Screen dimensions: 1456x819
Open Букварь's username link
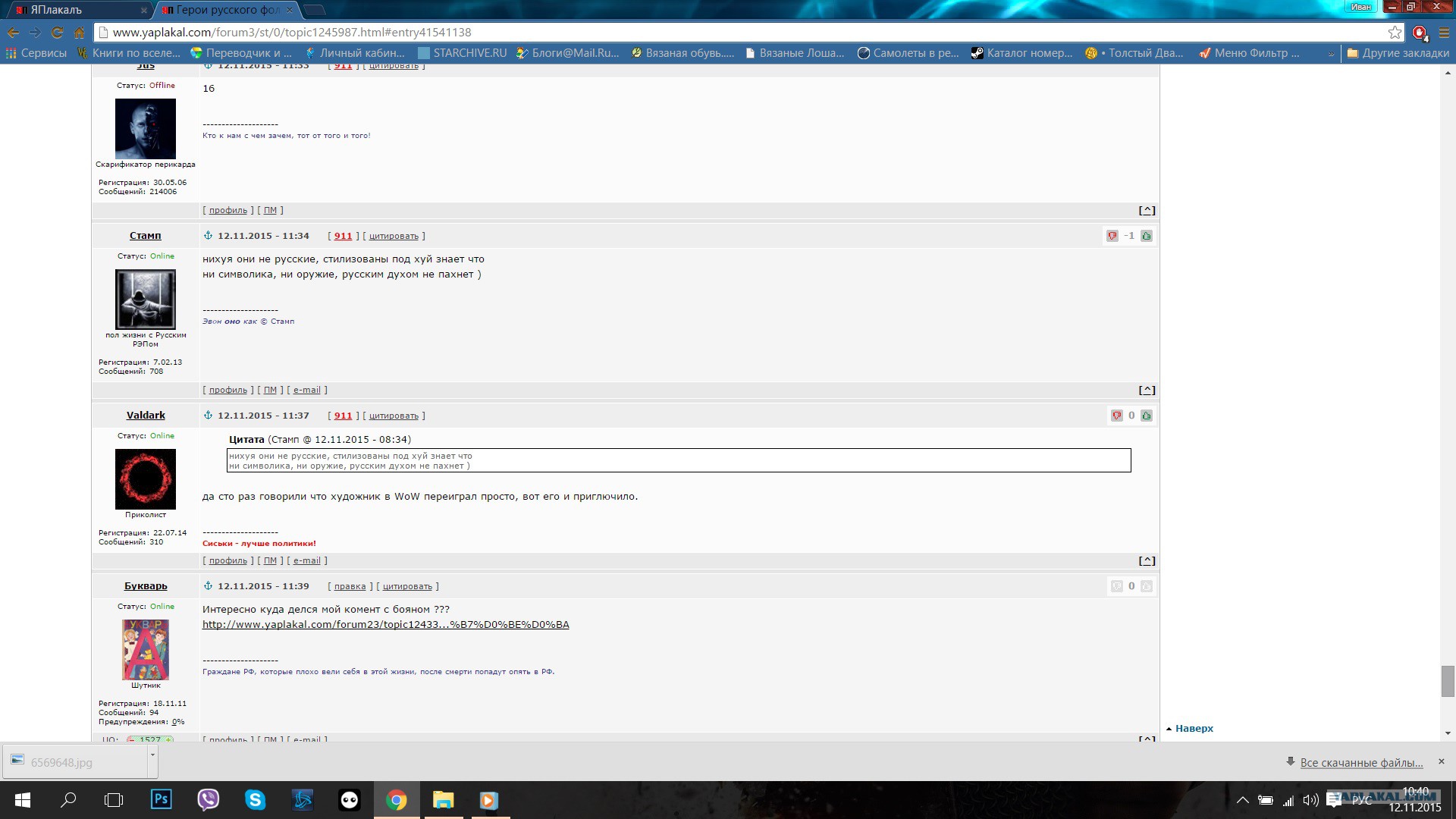pos(146,586)
